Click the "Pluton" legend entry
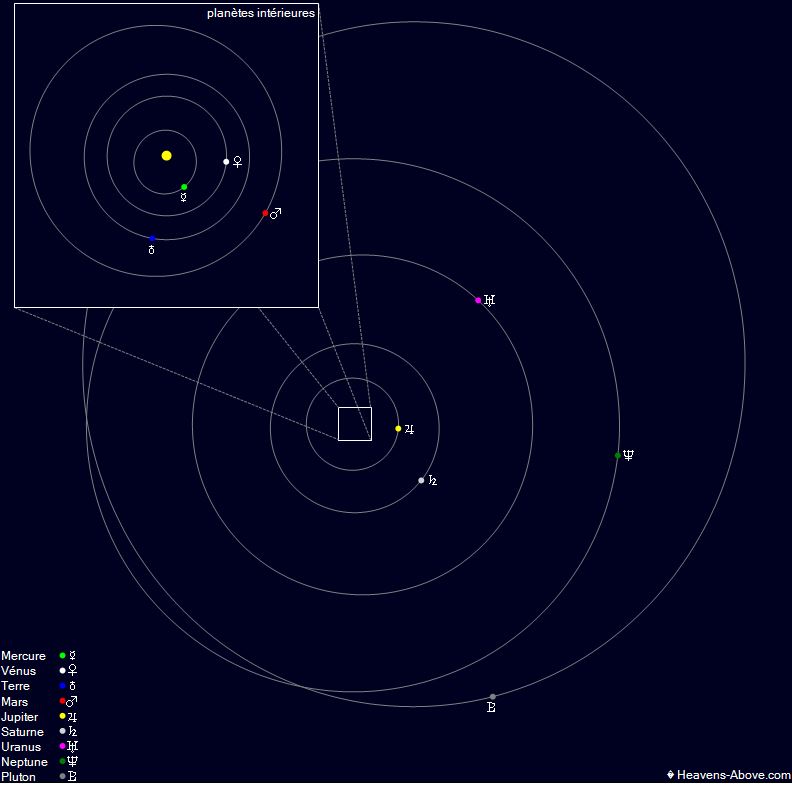 (x=19, y=777)
